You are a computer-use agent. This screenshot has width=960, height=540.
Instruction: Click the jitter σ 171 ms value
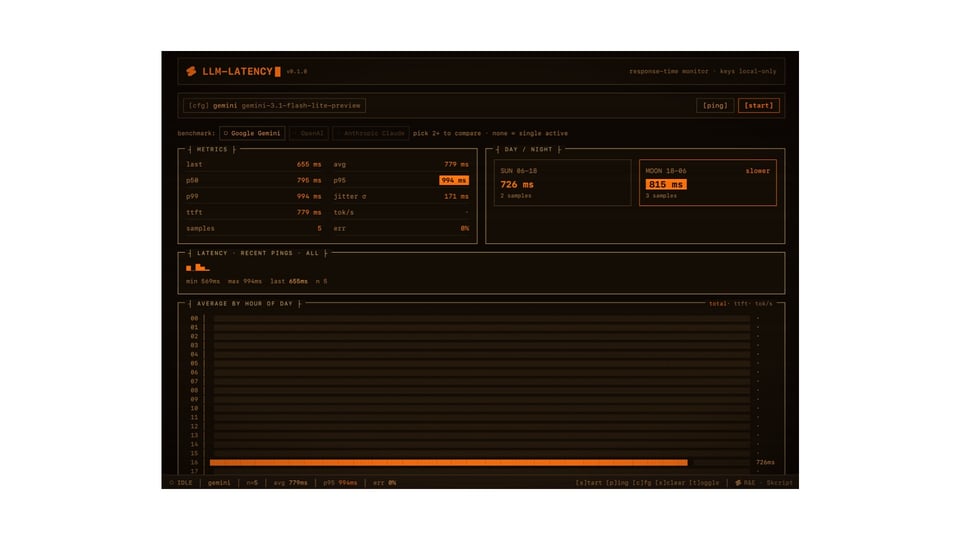pos(456,196)
